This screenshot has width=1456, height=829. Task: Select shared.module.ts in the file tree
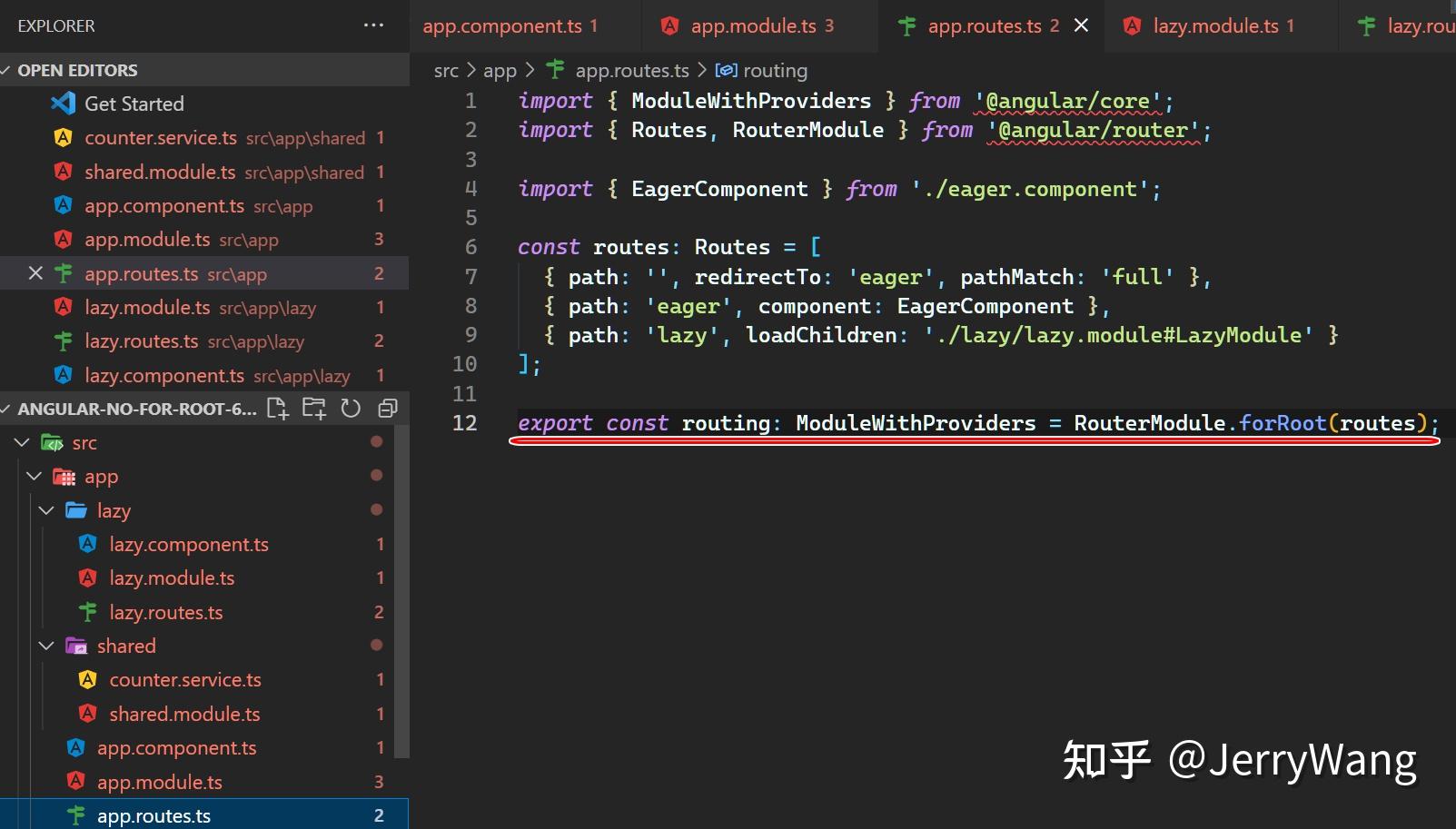(x=184, y=714)
